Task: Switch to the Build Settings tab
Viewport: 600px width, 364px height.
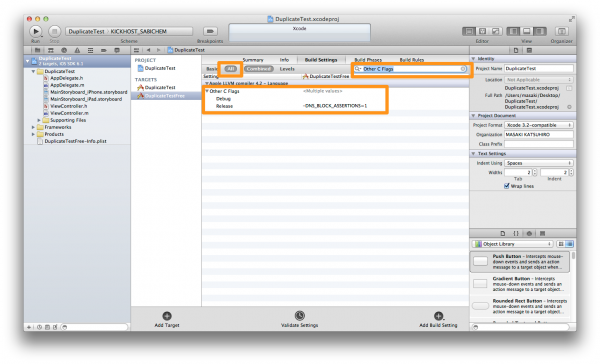Action: pyautogui.click(x=321, y=60)
